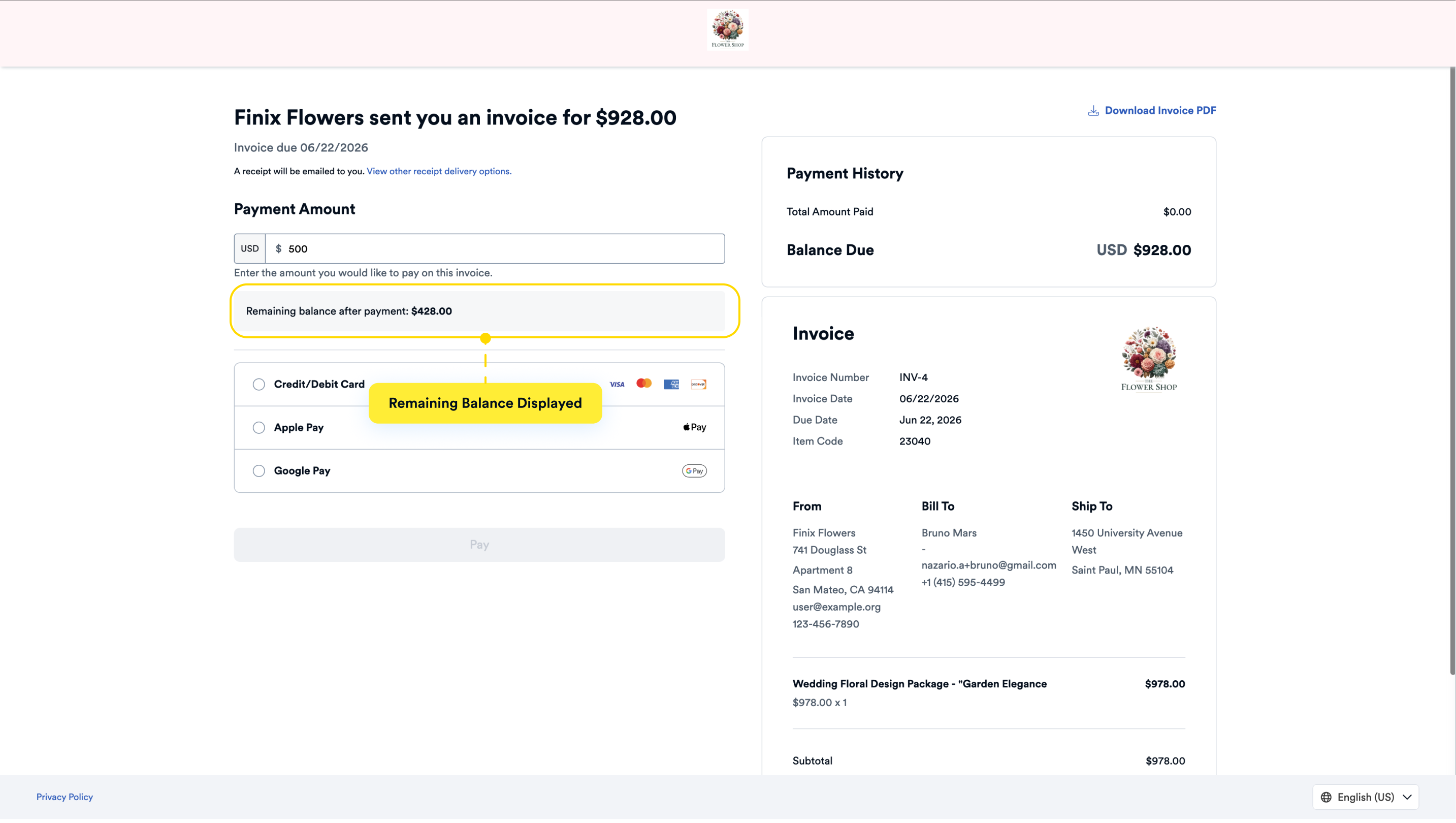Click Saint Paul, MN 55104 address line
The height and width of the screenshot is (823, 1456).
(1122, 571)
